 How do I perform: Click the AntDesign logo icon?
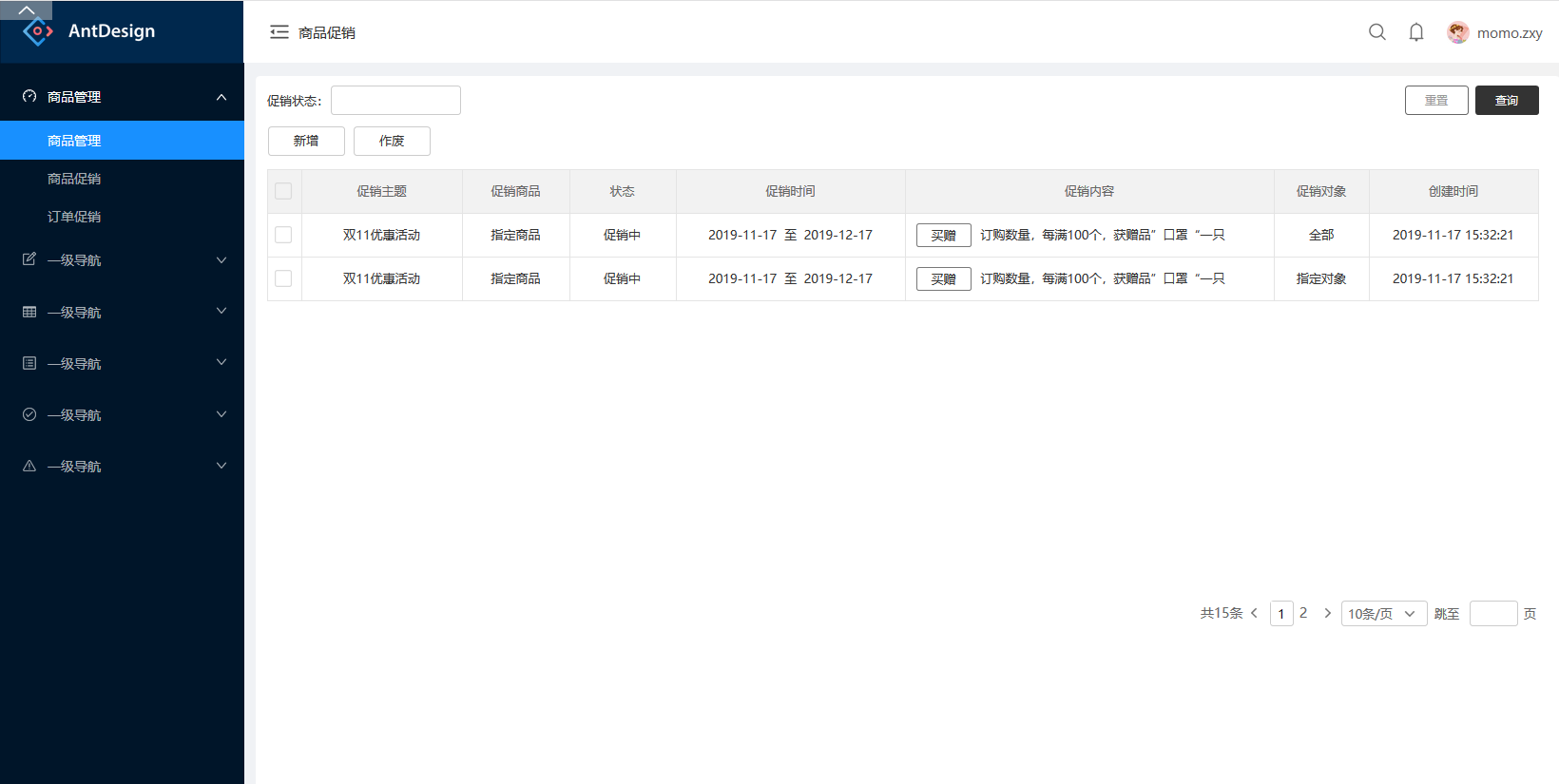click(37, 31)
